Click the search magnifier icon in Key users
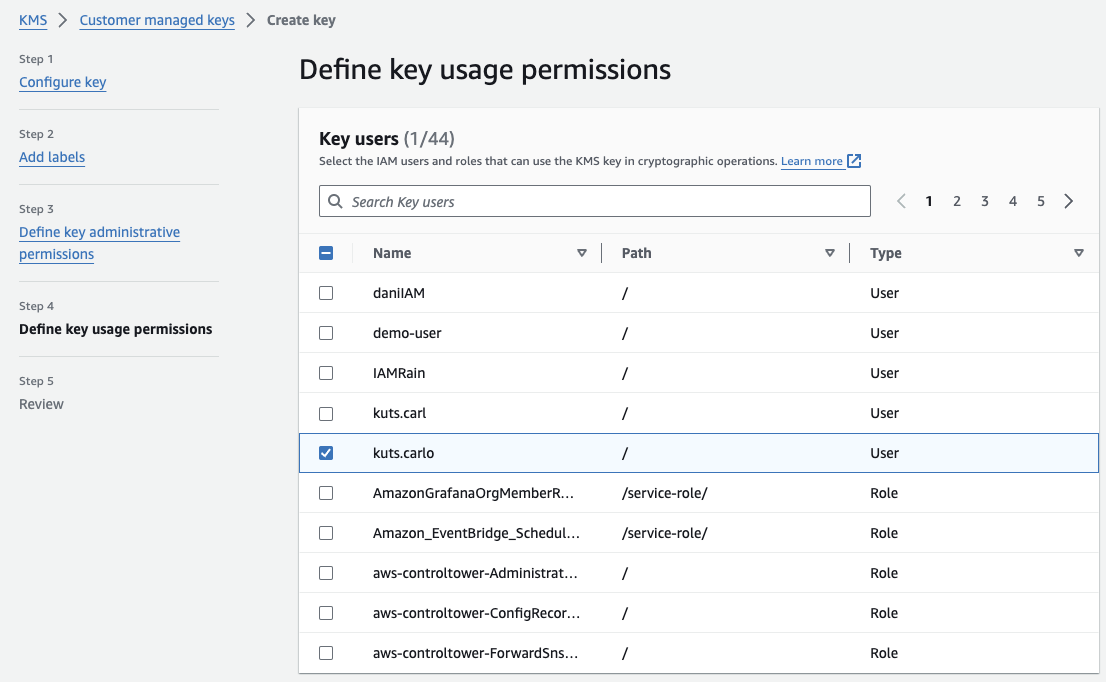Screen dimensions: 1106x682 (335, 202)
